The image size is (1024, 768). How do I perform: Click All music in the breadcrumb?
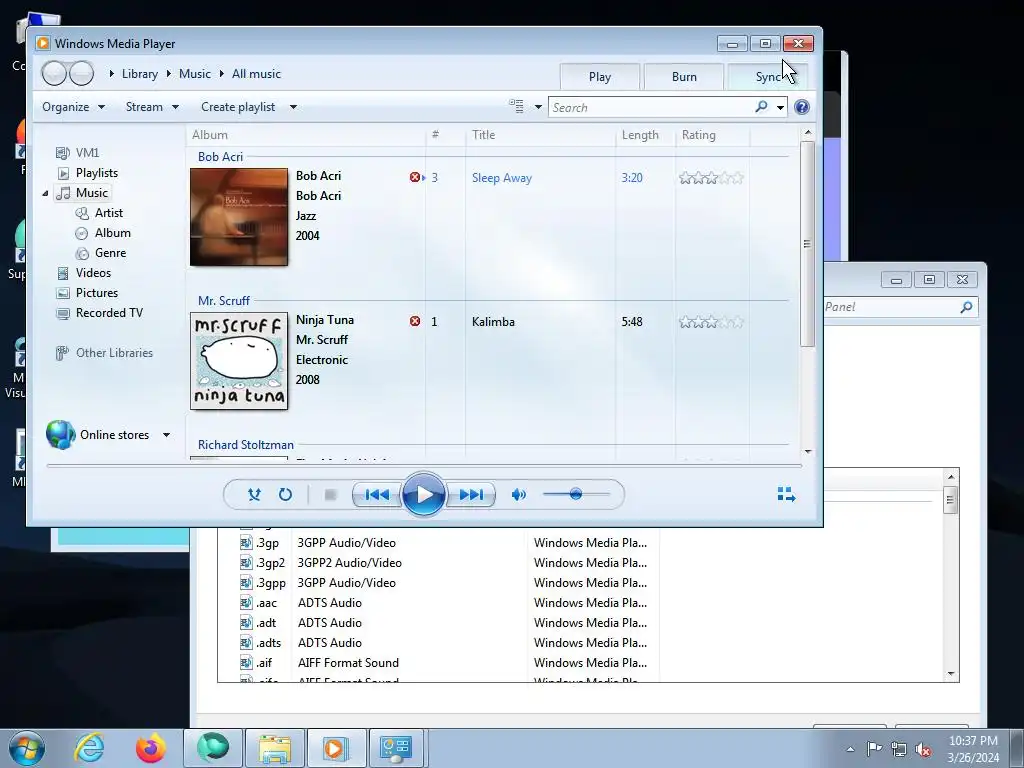256,74
